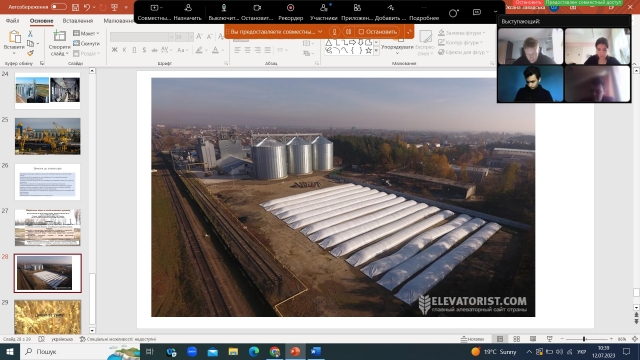Open the font size dropdown
Screen dimensions: 640x360
(x=191, y=37)
